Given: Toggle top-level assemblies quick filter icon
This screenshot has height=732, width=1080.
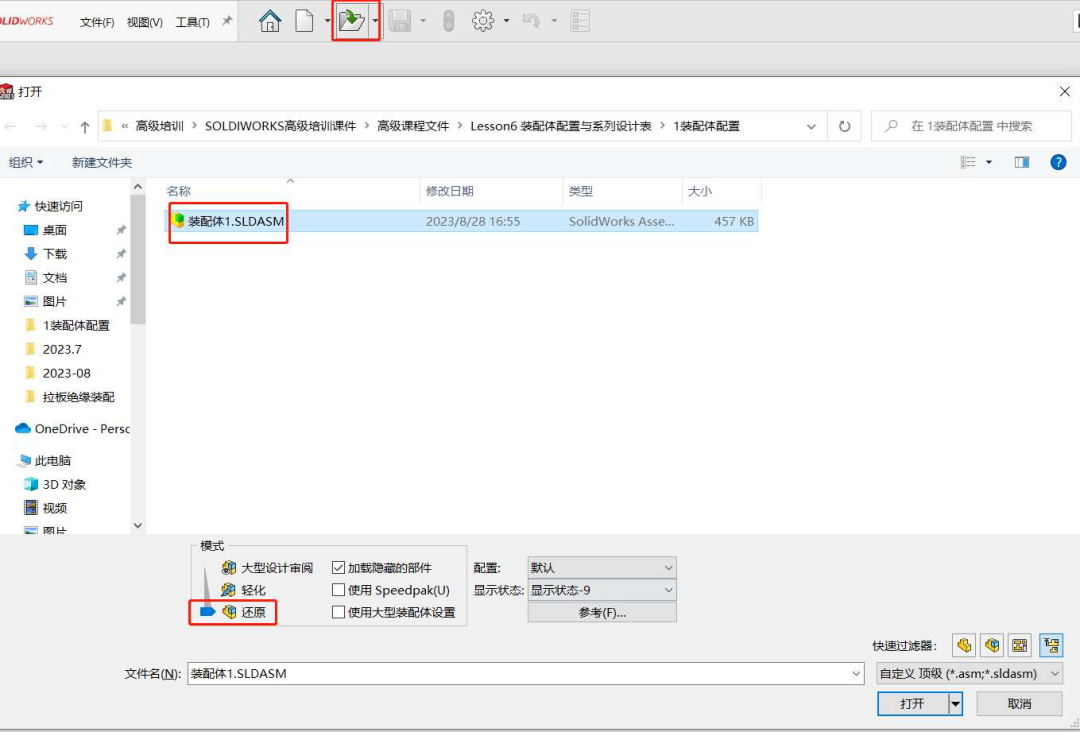Looking at the screenshot, I should 1051,645.
